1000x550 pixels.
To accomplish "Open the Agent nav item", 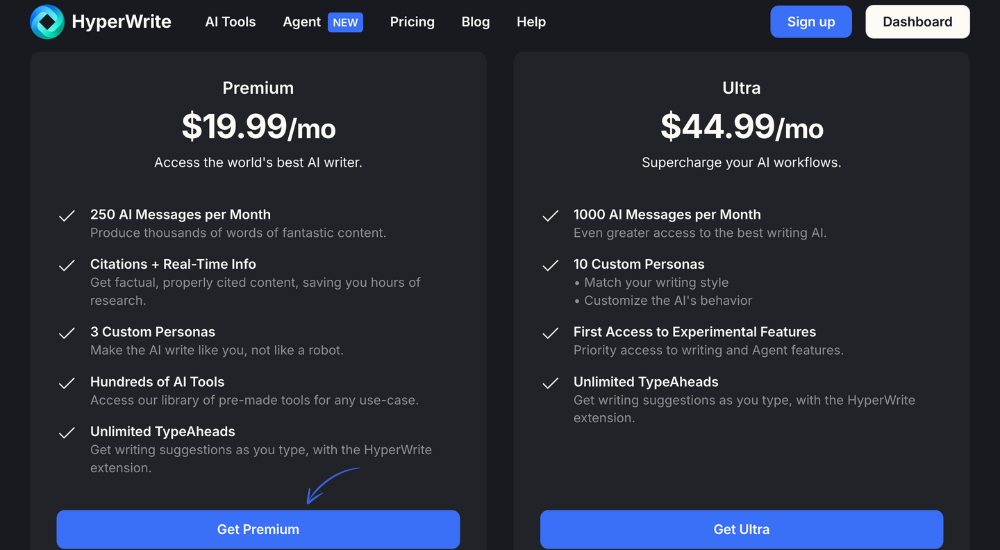I will point(302,22).
